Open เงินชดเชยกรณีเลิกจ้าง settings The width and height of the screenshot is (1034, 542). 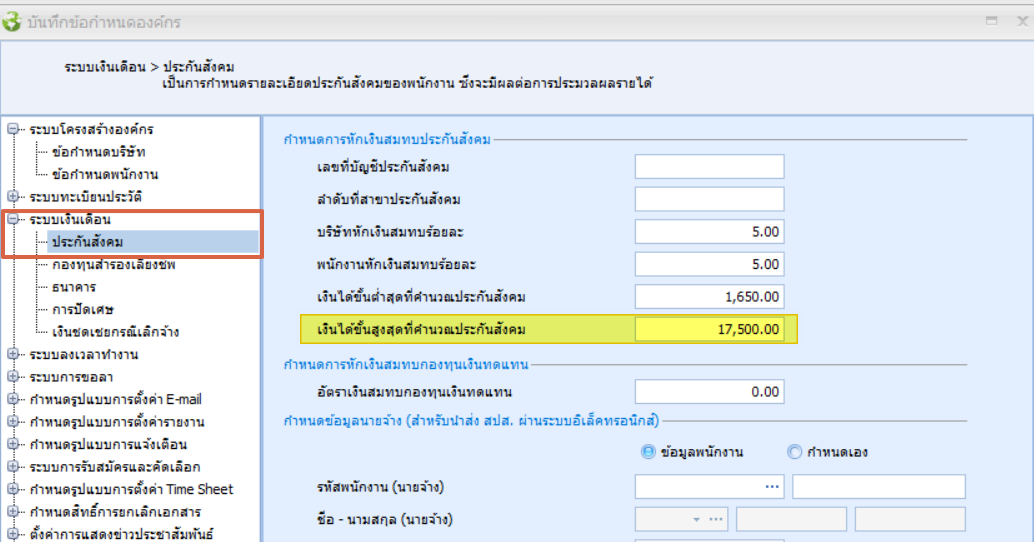115,331
